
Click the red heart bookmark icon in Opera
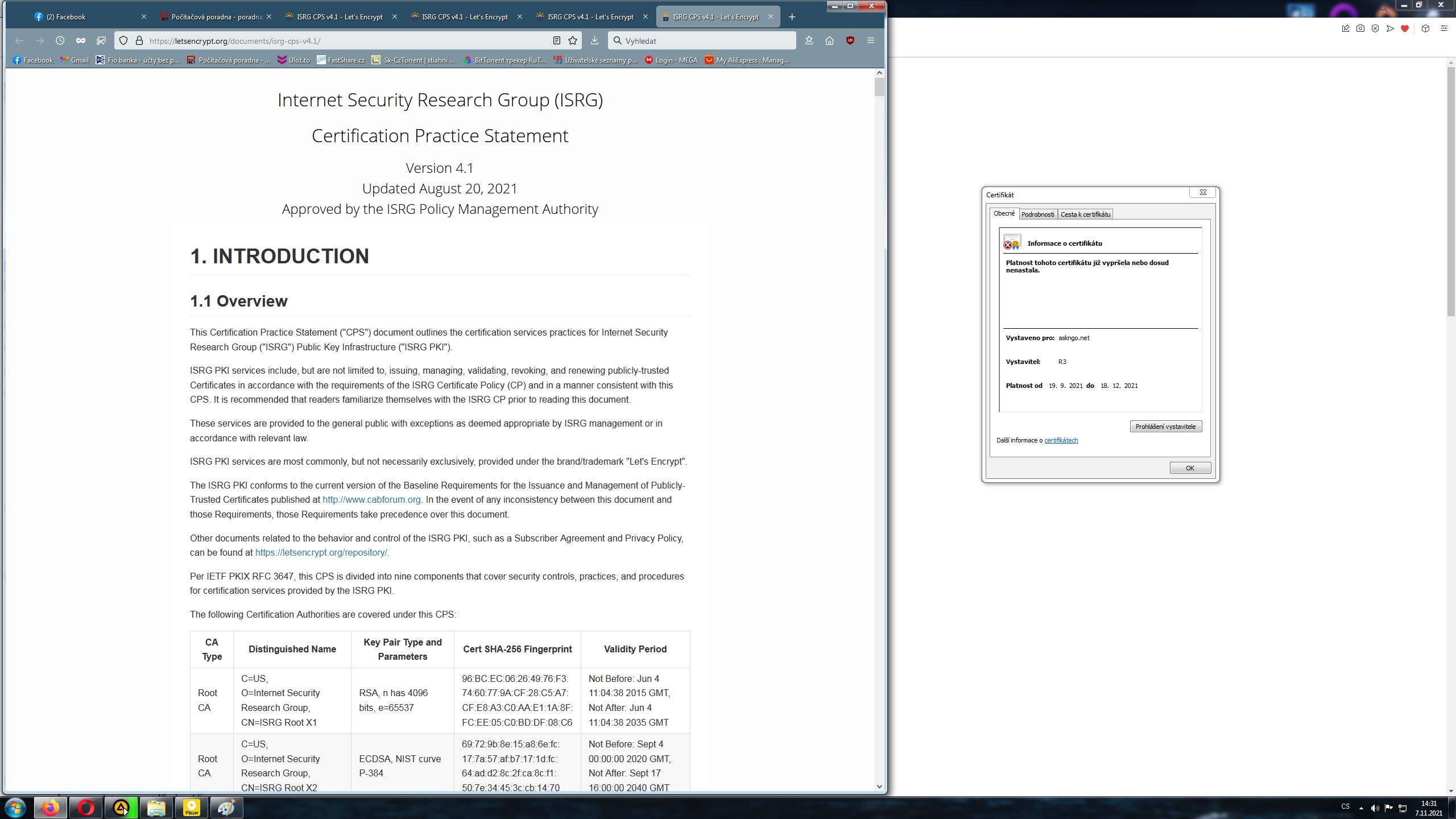pyautogui.click(x=1404, y=28)
